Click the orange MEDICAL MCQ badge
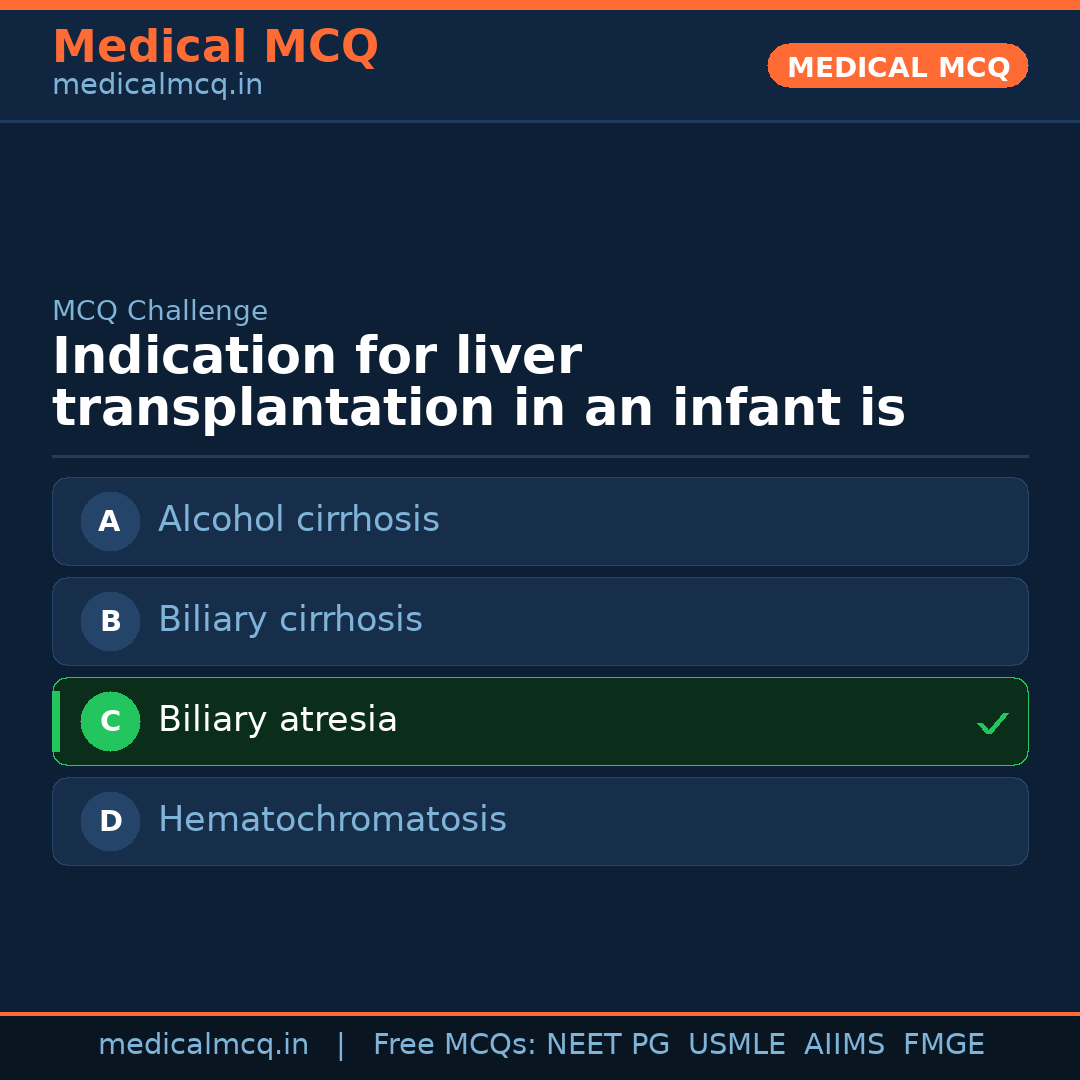This screenshot has height=1080, width=1080. click(897, 66)
